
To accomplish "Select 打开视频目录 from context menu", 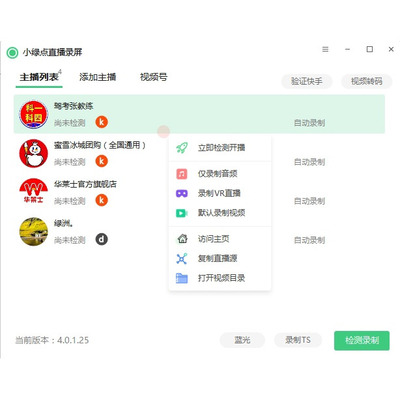I will coord(220,278).
